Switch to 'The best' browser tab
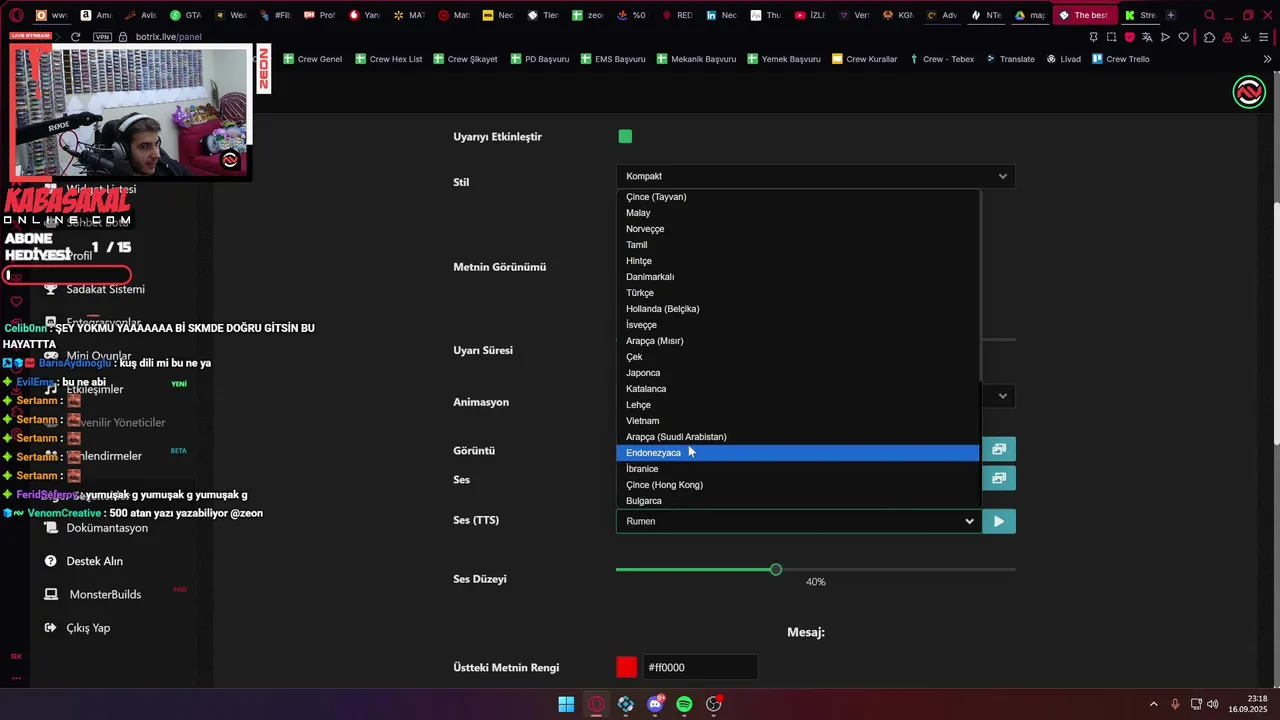1280x720 pixels. (x=1084, y=15)
